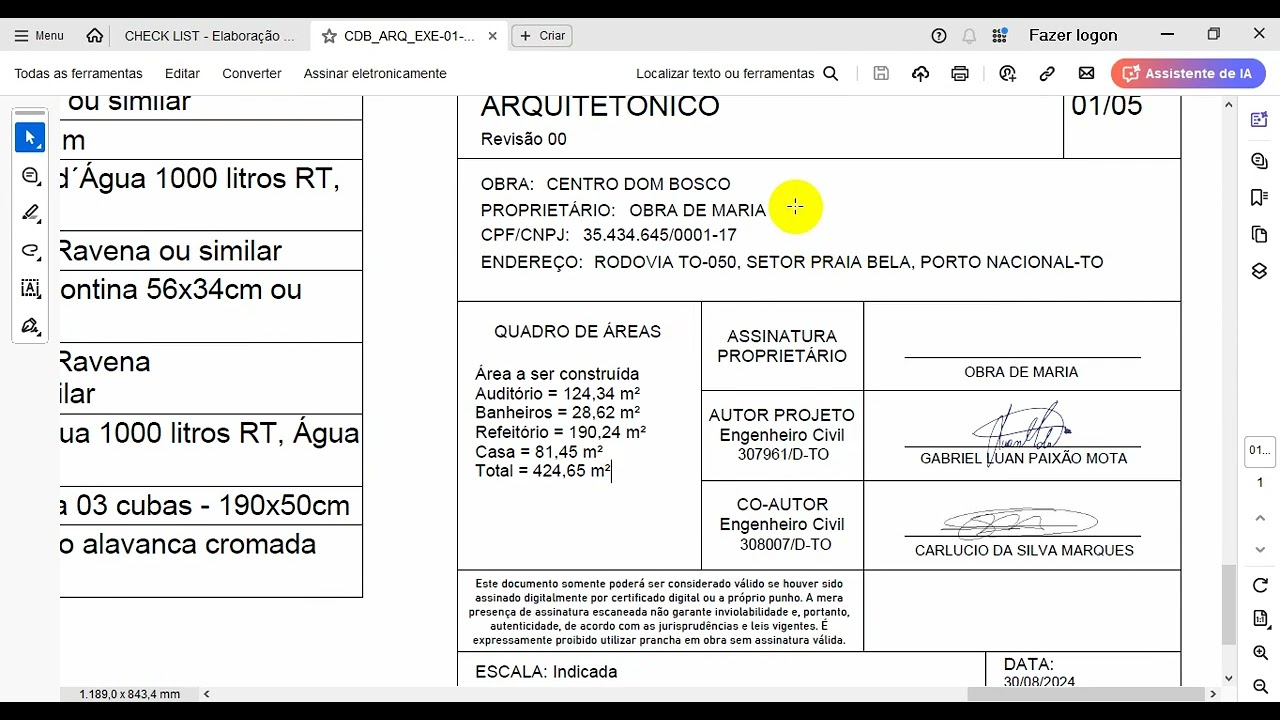The width and height of the screenshot is (1280, 720).
Task: Choose the Fill and Sign pen tool
Action: (30, 326)
